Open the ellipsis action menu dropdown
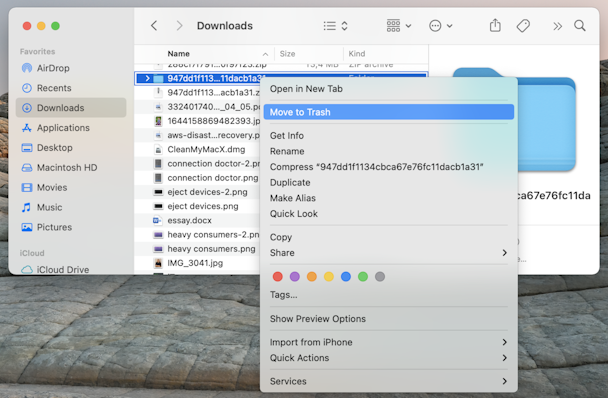 [x=441, y=26]
